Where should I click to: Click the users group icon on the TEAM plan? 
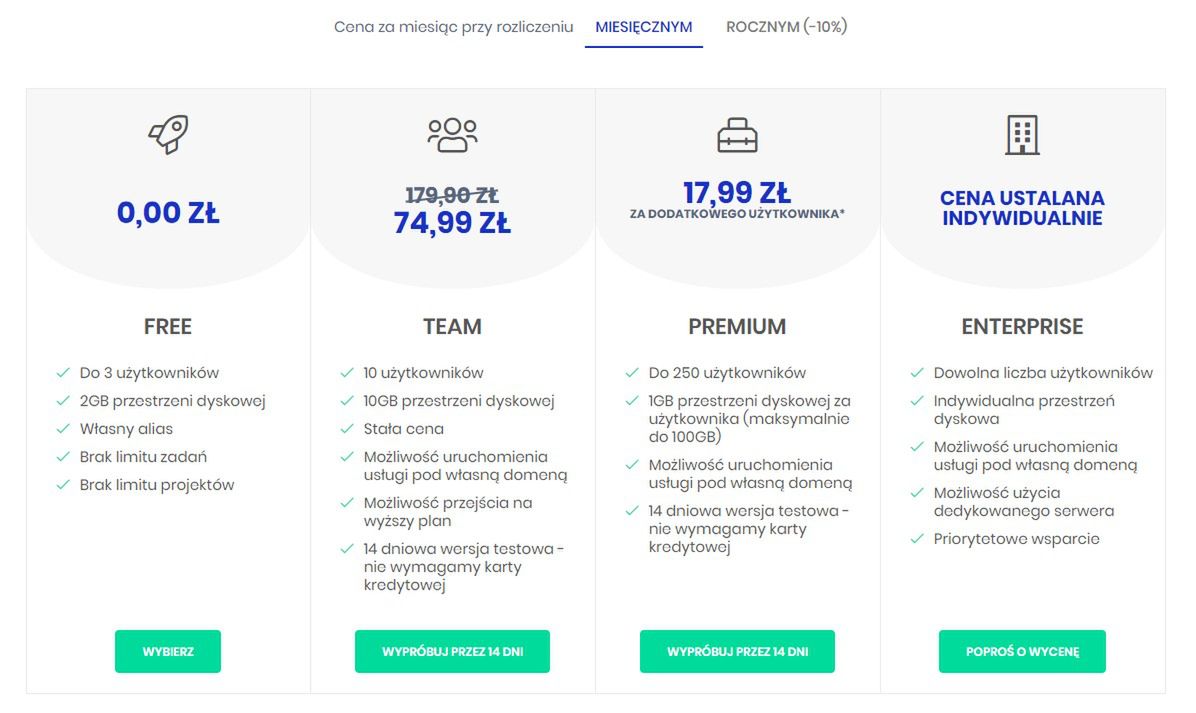pos(452,135)
